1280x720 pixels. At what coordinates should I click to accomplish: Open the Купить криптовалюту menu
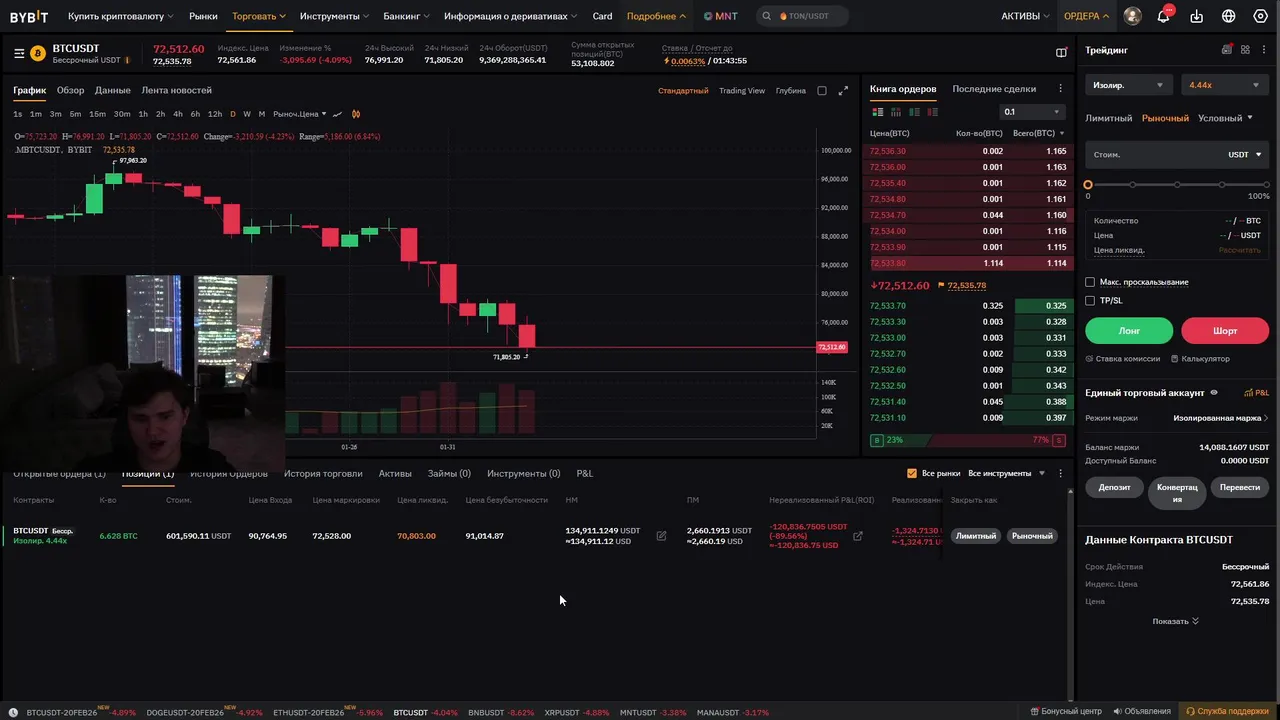point(121,16)
